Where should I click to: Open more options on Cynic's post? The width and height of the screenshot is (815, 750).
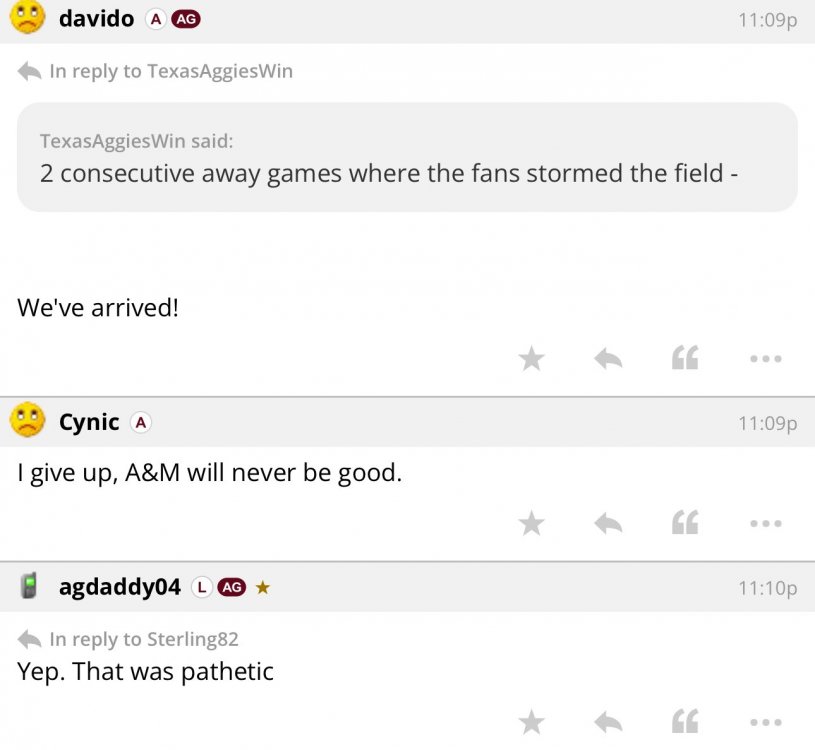pos(764,522)
